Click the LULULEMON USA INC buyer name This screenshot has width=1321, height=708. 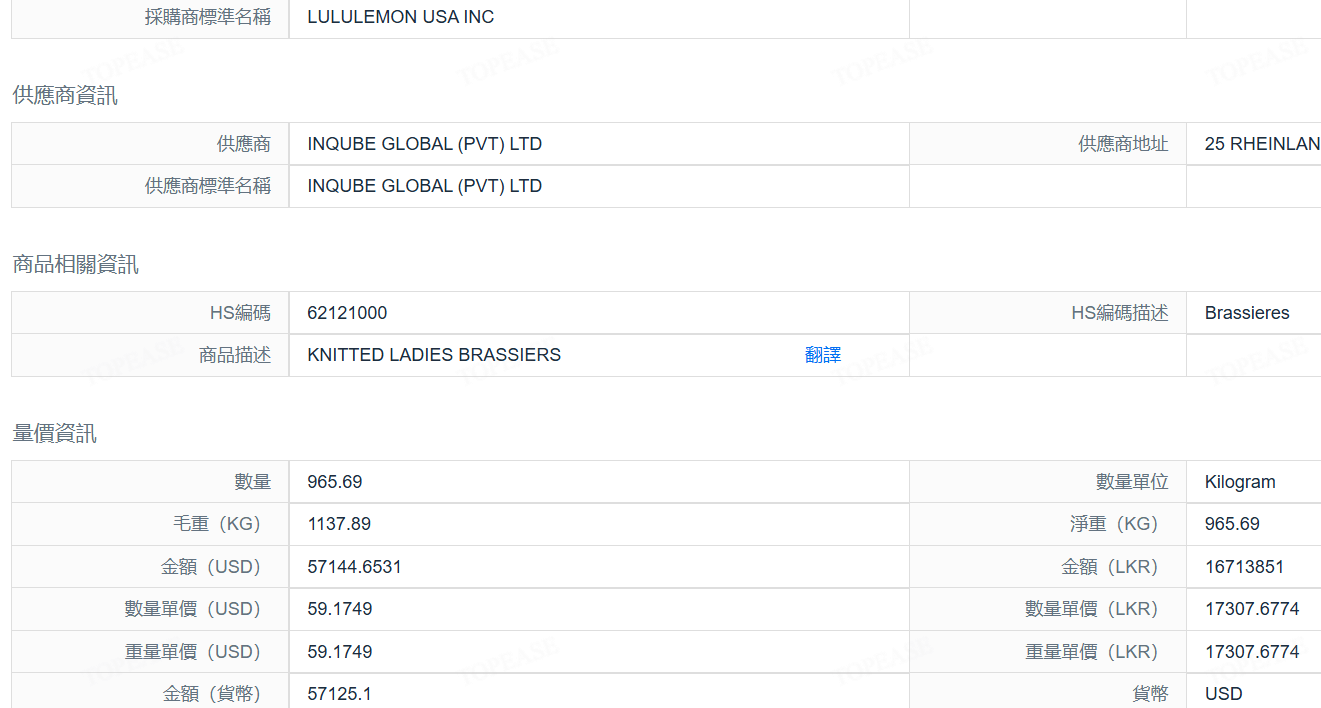tap(400, 17)
